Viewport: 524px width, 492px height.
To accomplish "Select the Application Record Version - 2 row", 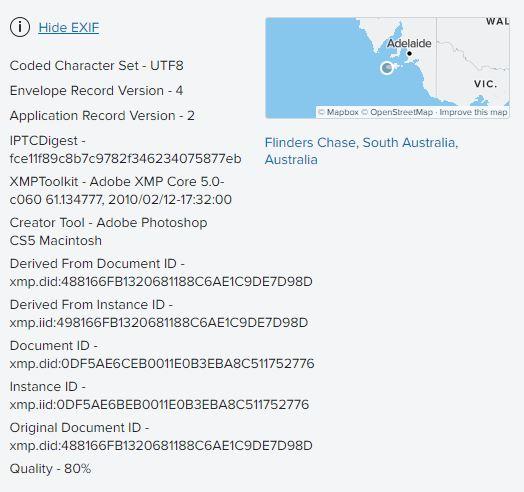I will 102,116.
